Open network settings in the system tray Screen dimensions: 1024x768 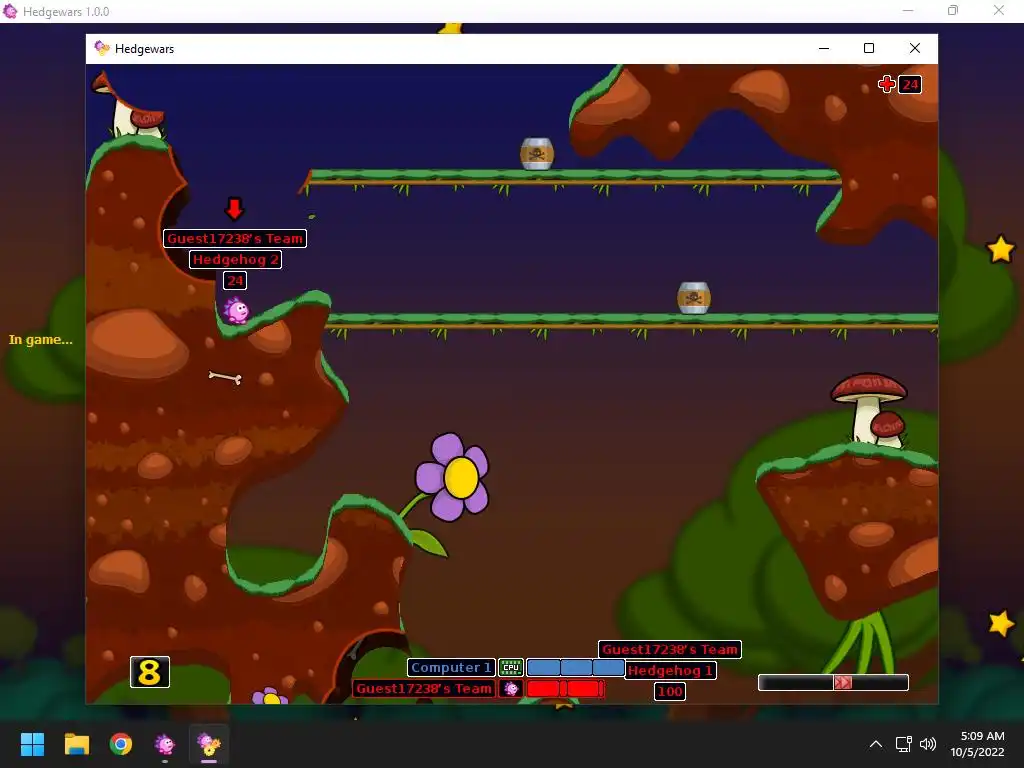click(x=904, y=744)
